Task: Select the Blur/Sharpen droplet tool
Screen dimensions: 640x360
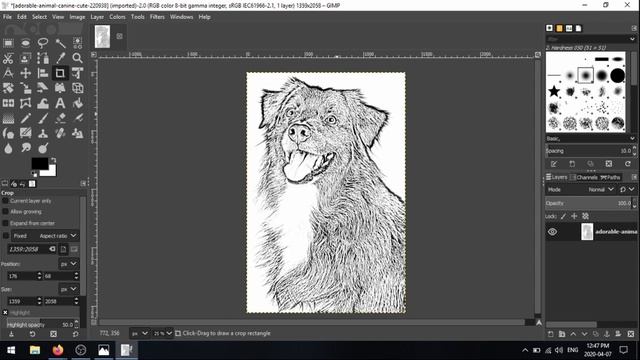Action: point(8,148)
